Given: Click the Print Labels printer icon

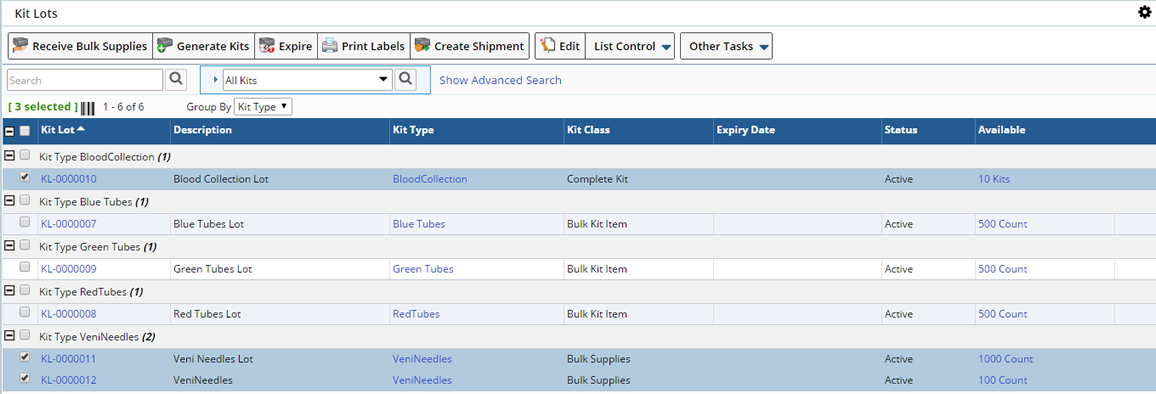Looking at the screenshot, I should coord(330,46).
